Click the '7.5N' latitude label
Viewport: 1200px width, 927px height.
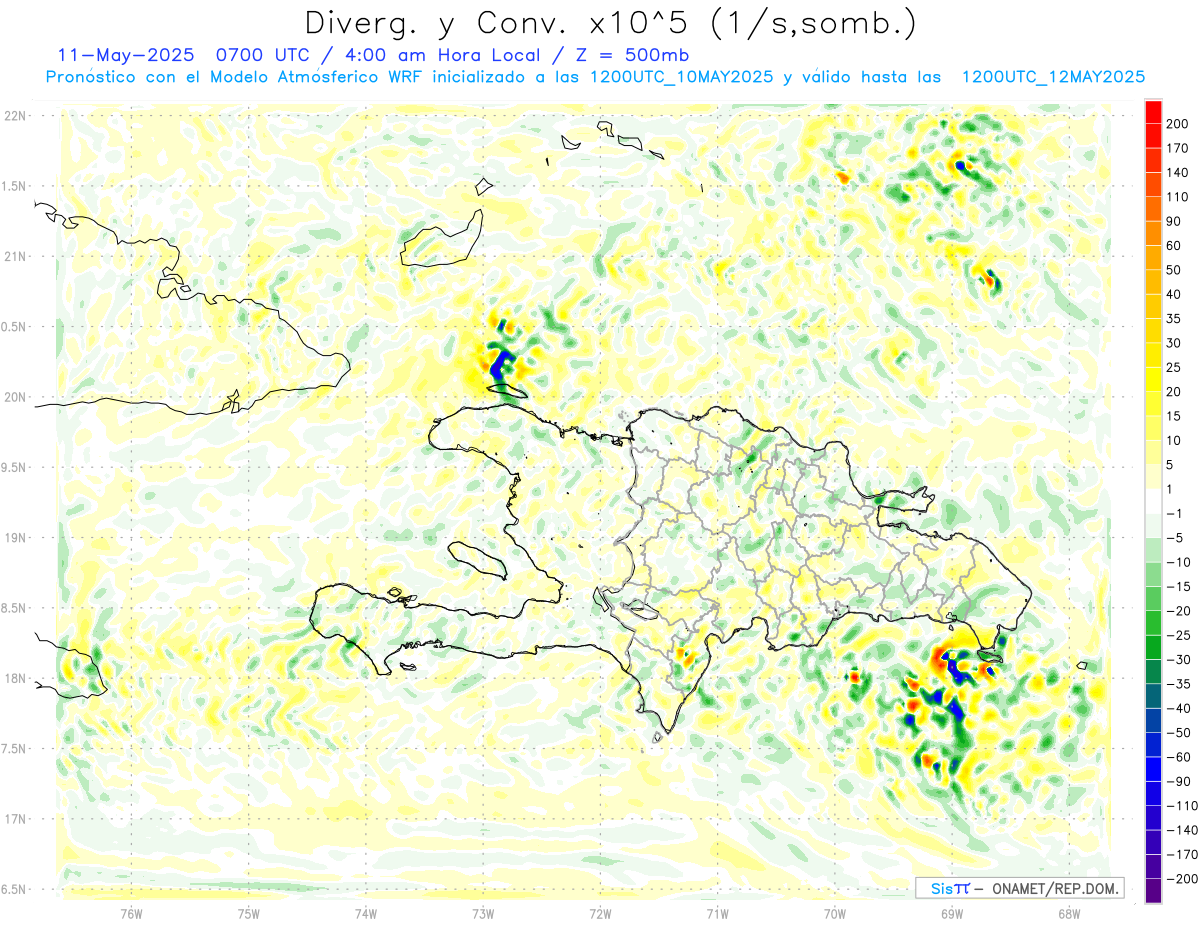15,749
